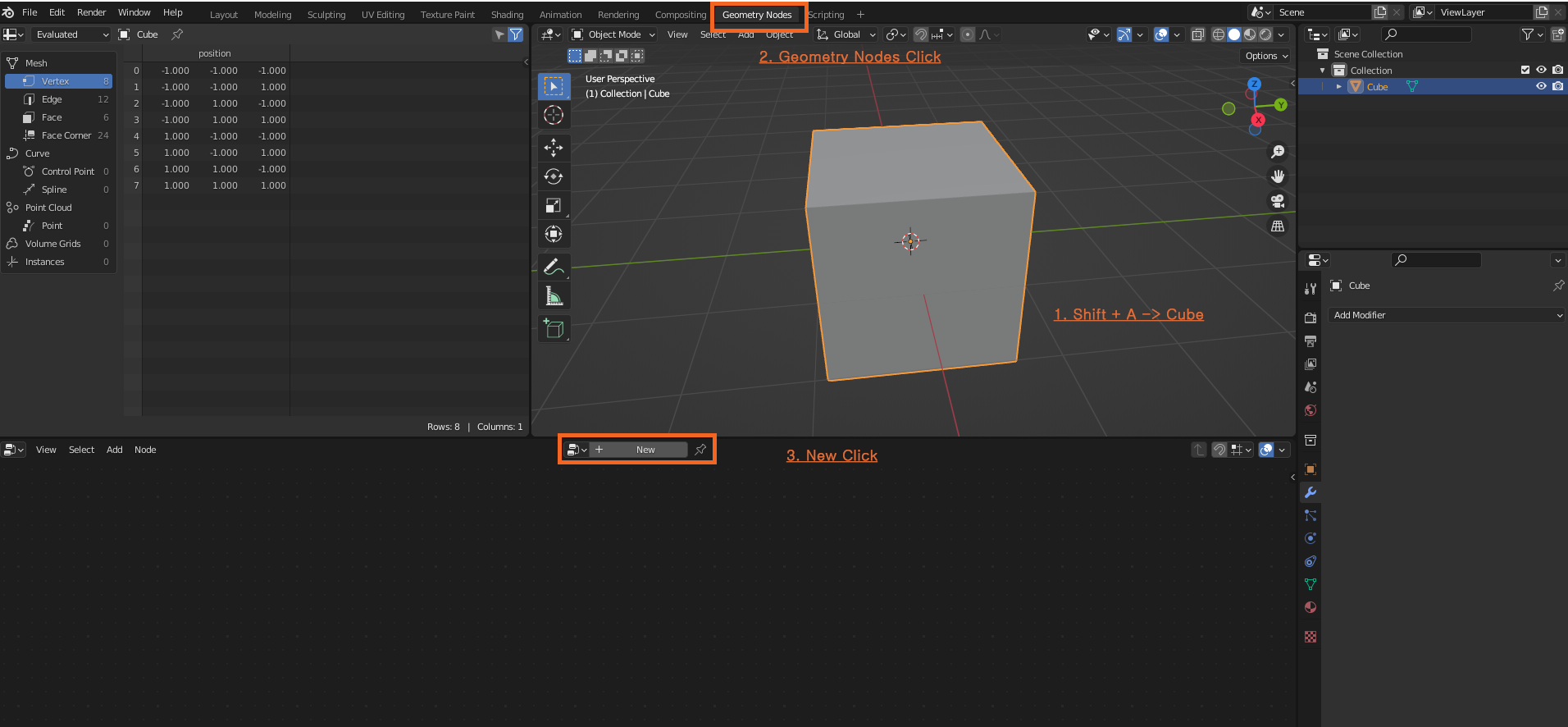The image size is (1568, 727).
Task: Uncheck the Collection exclude checkbox
Action: (x=1525, y=70)
